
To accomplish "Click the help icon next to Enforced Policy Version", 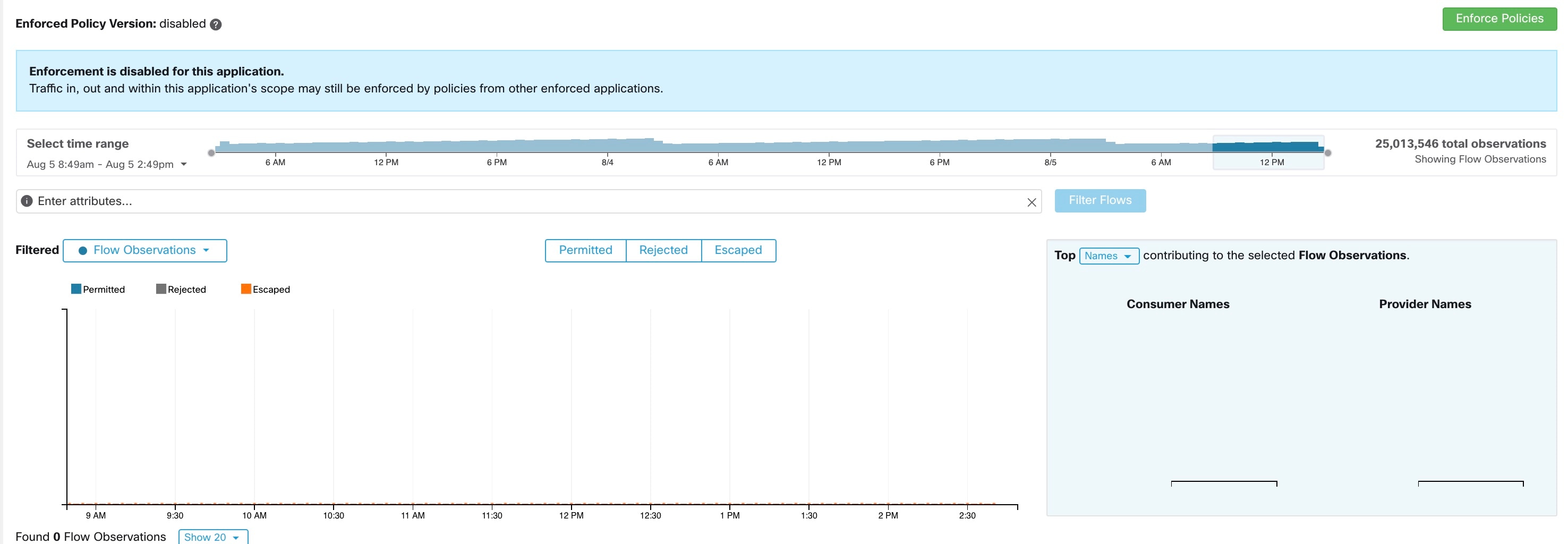I will click(x=216, y=24).
